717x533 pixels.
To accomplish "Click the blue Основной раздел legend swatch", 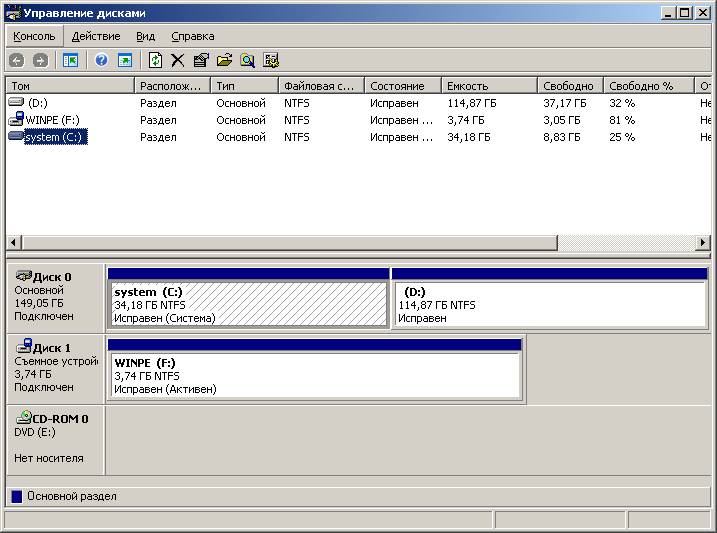I will (16, 496).
